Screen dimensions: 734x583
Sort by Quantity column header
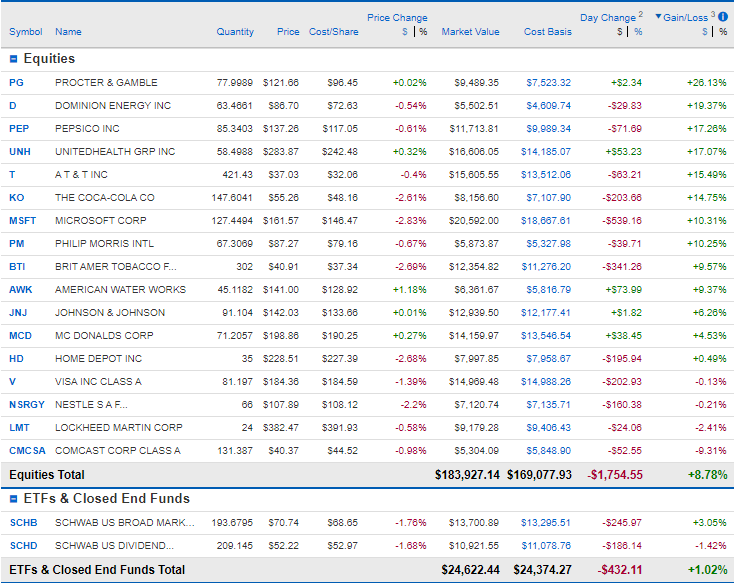(x=235, y=32)
